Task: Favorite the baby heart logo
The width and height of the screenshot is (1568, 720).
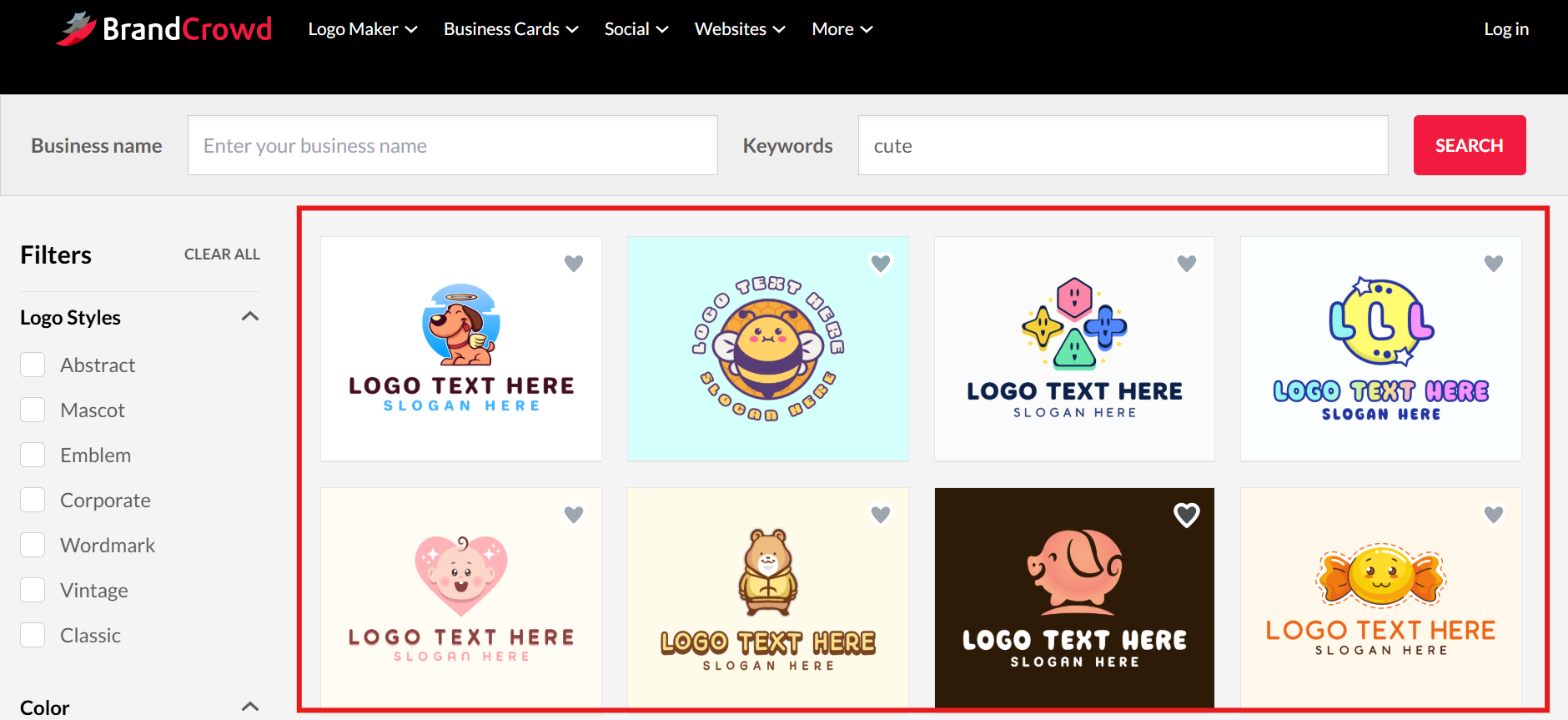Action: 574,515
